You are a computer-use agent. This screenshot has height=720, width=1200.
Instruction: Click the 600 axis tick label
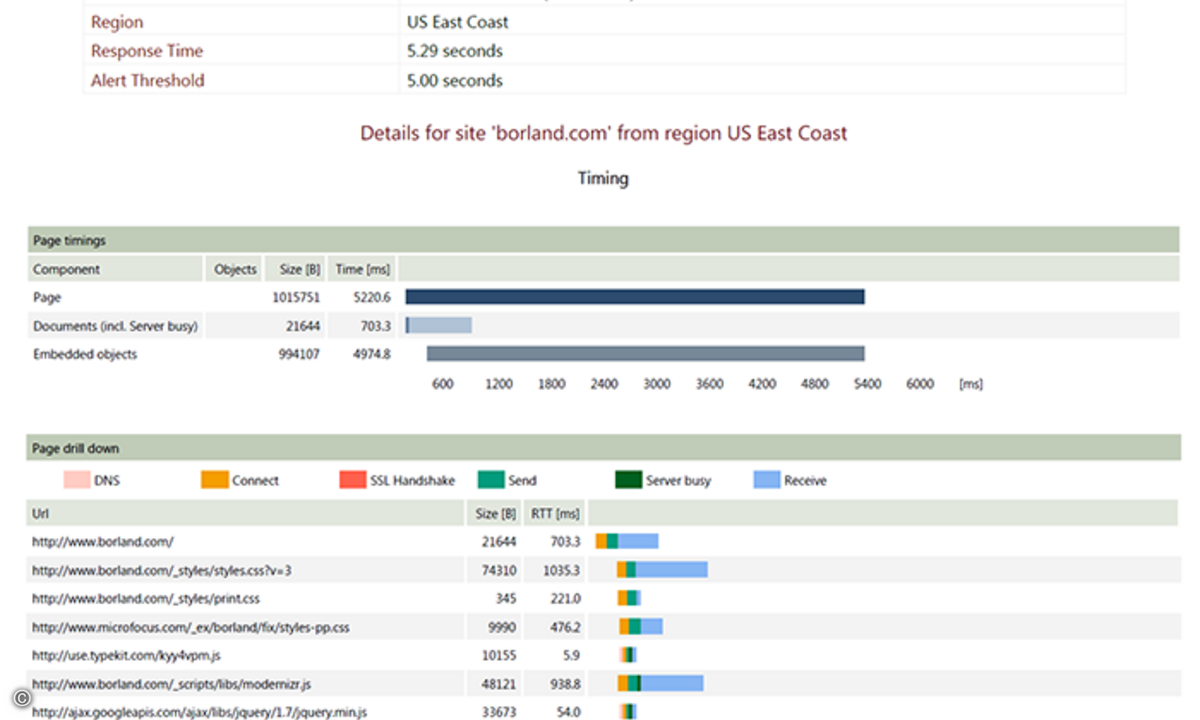(x=443, y=384)
